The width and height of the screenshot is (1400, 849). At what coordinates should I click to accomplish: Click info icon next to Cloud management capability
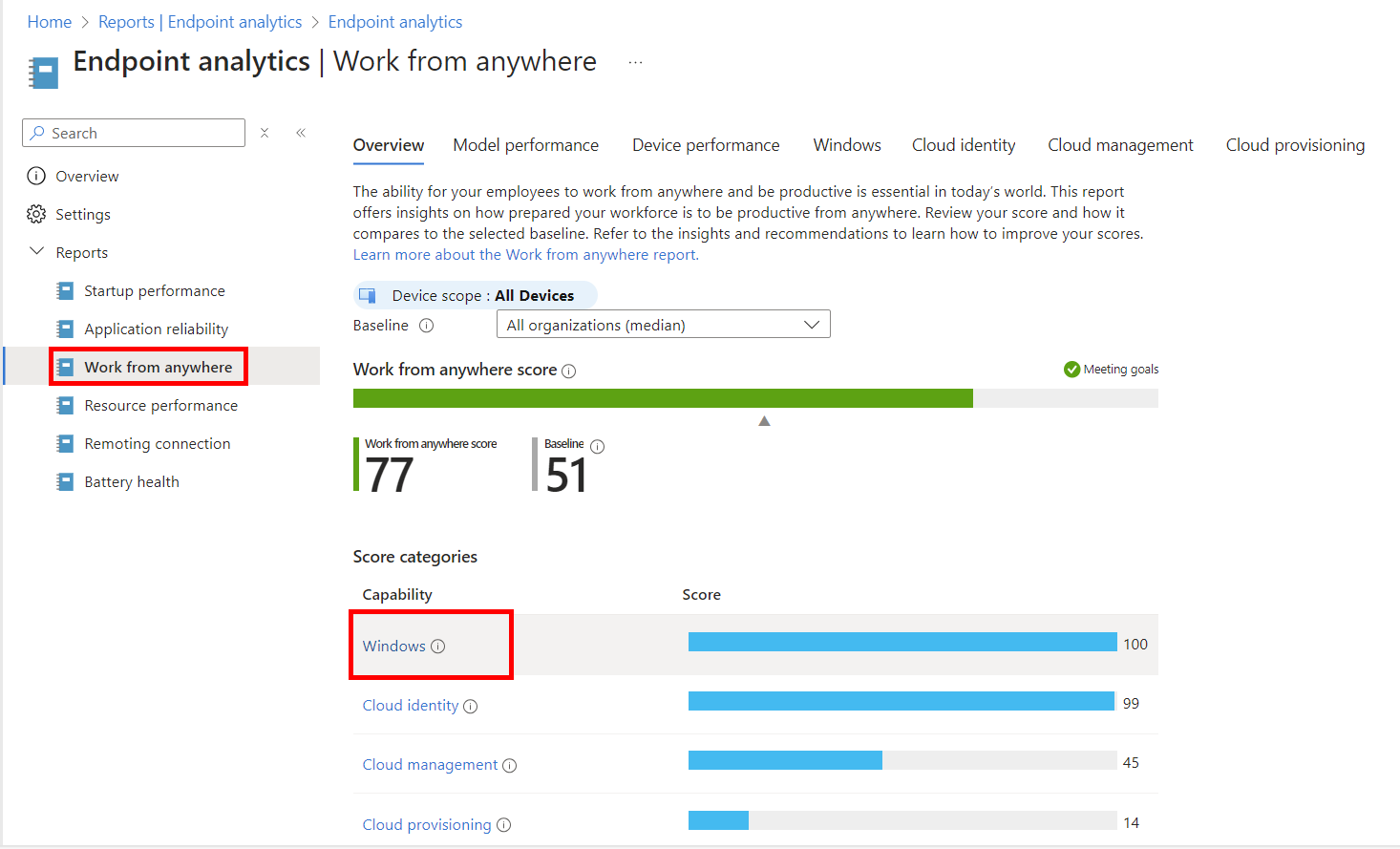pyautogui.click(x=510, y=766)
